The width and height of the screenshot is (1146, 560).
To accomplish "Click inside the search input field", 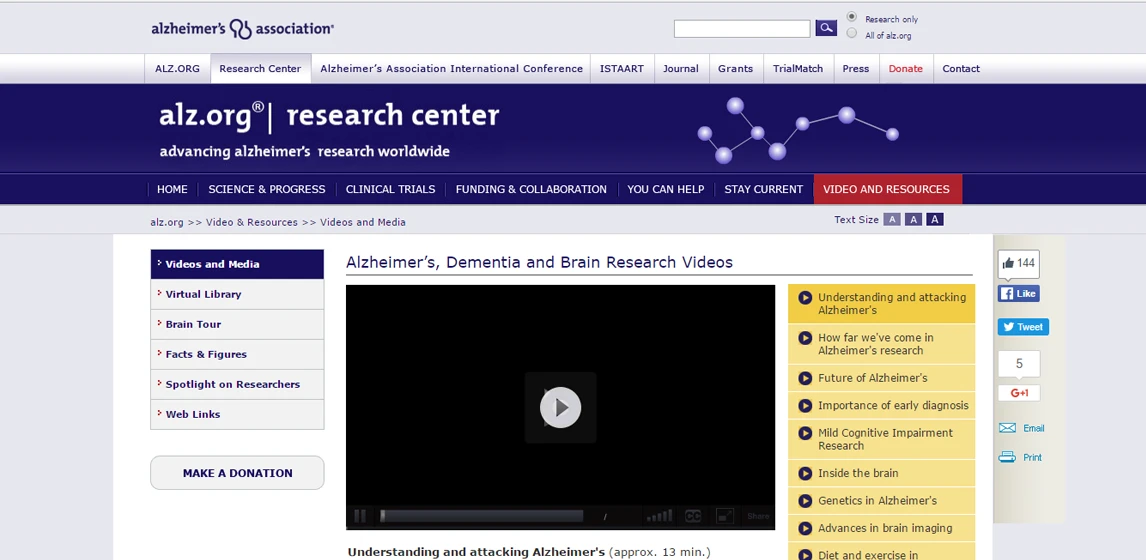I will (742, 29).
